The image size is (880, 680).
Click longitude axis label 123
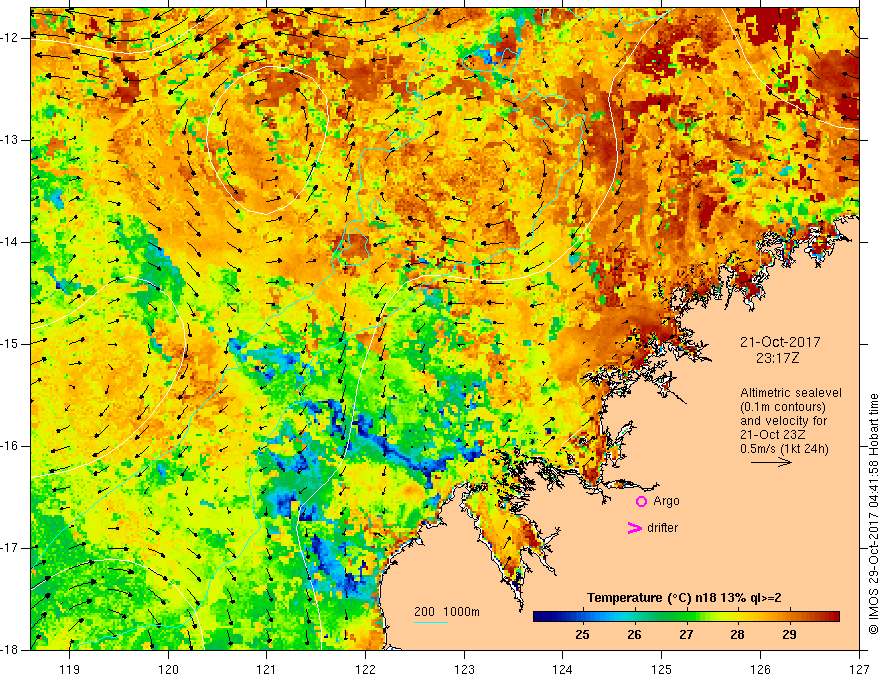tap(464, 669)
